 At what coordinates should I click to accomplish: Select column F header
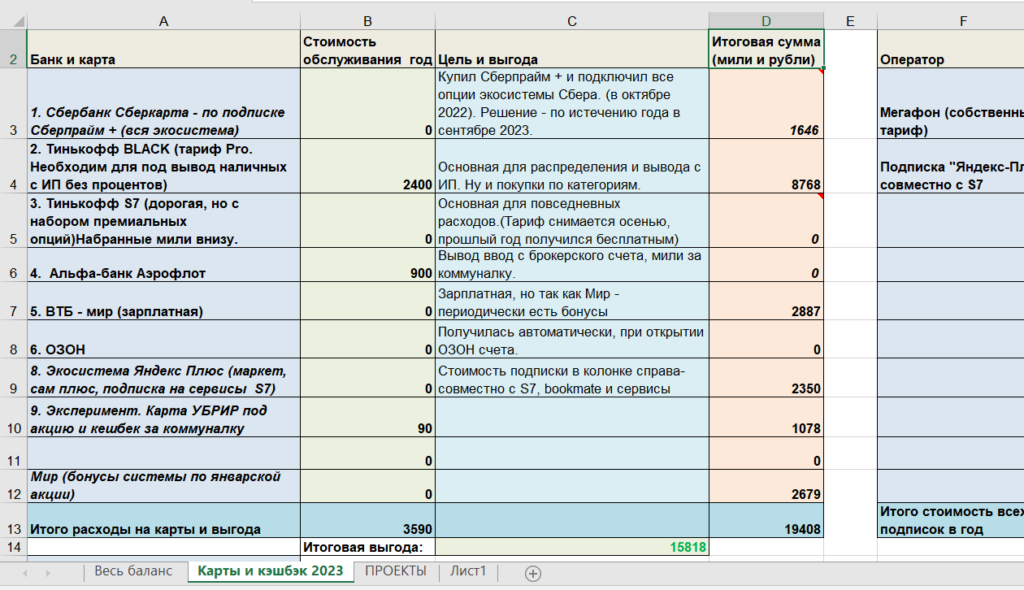[951, 21]
